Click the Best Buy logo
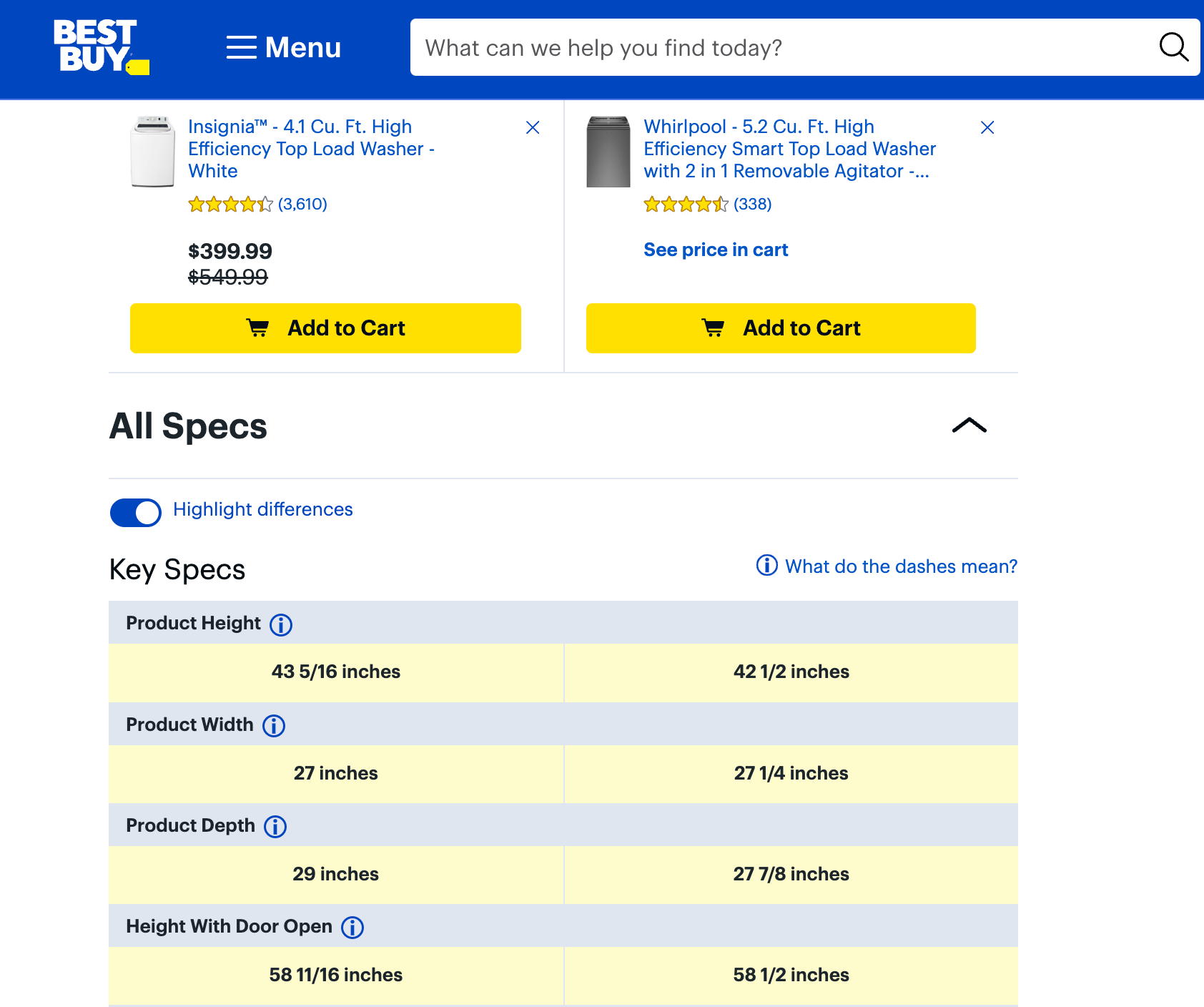The width and height of the screenshot is (1204, 1007). pos(101,47)
